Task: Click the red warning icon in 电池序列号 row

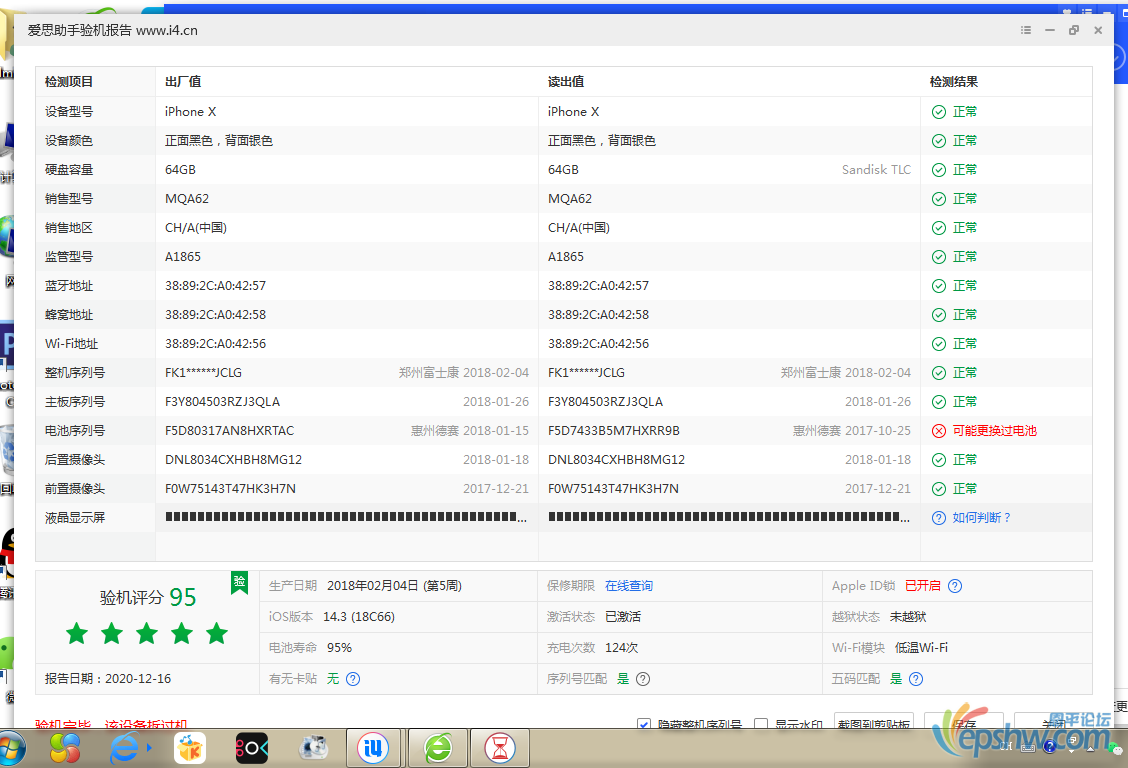Action: click(939, 431)
